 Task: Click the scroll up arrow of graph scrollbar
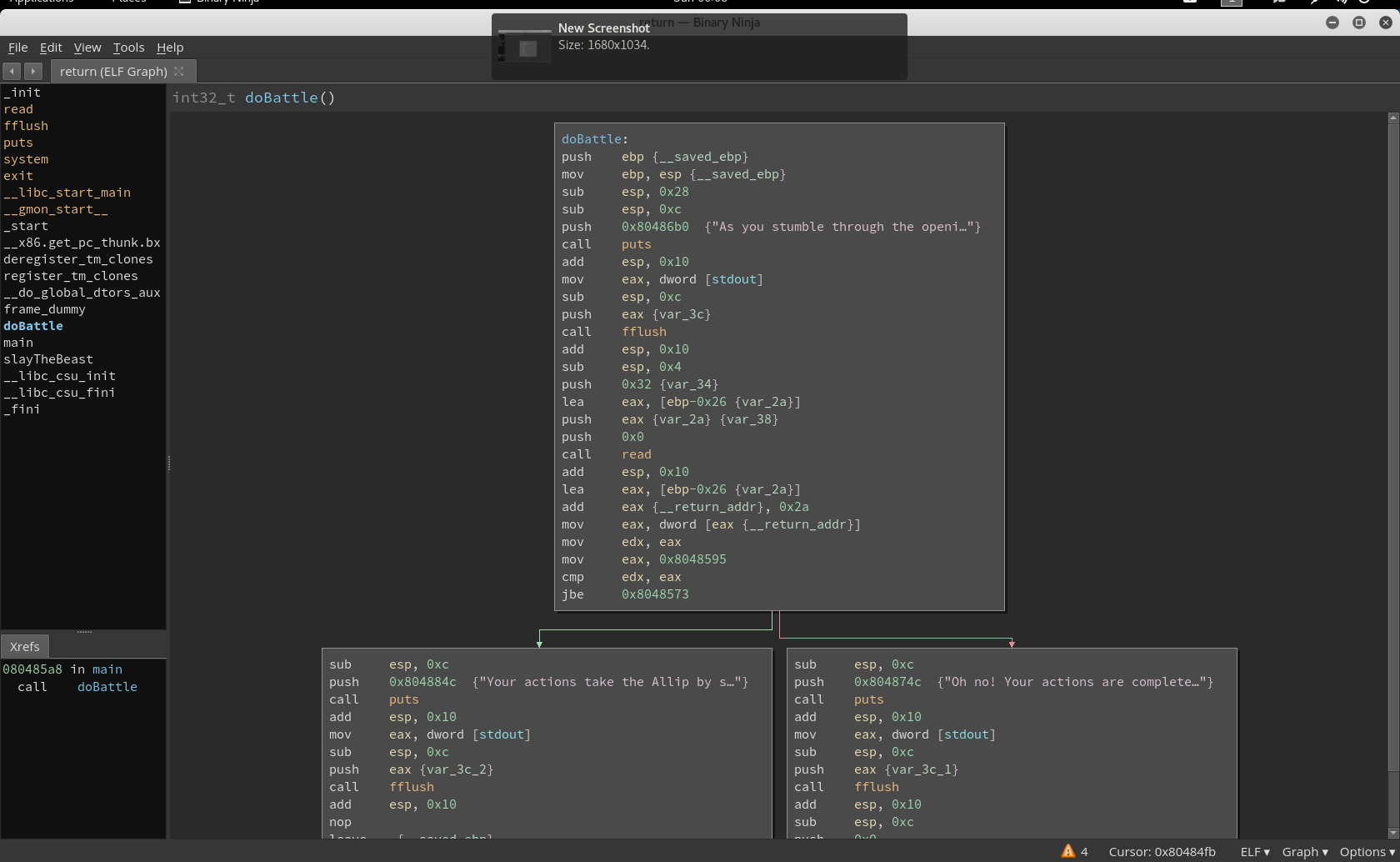(x=1392, y=118)
